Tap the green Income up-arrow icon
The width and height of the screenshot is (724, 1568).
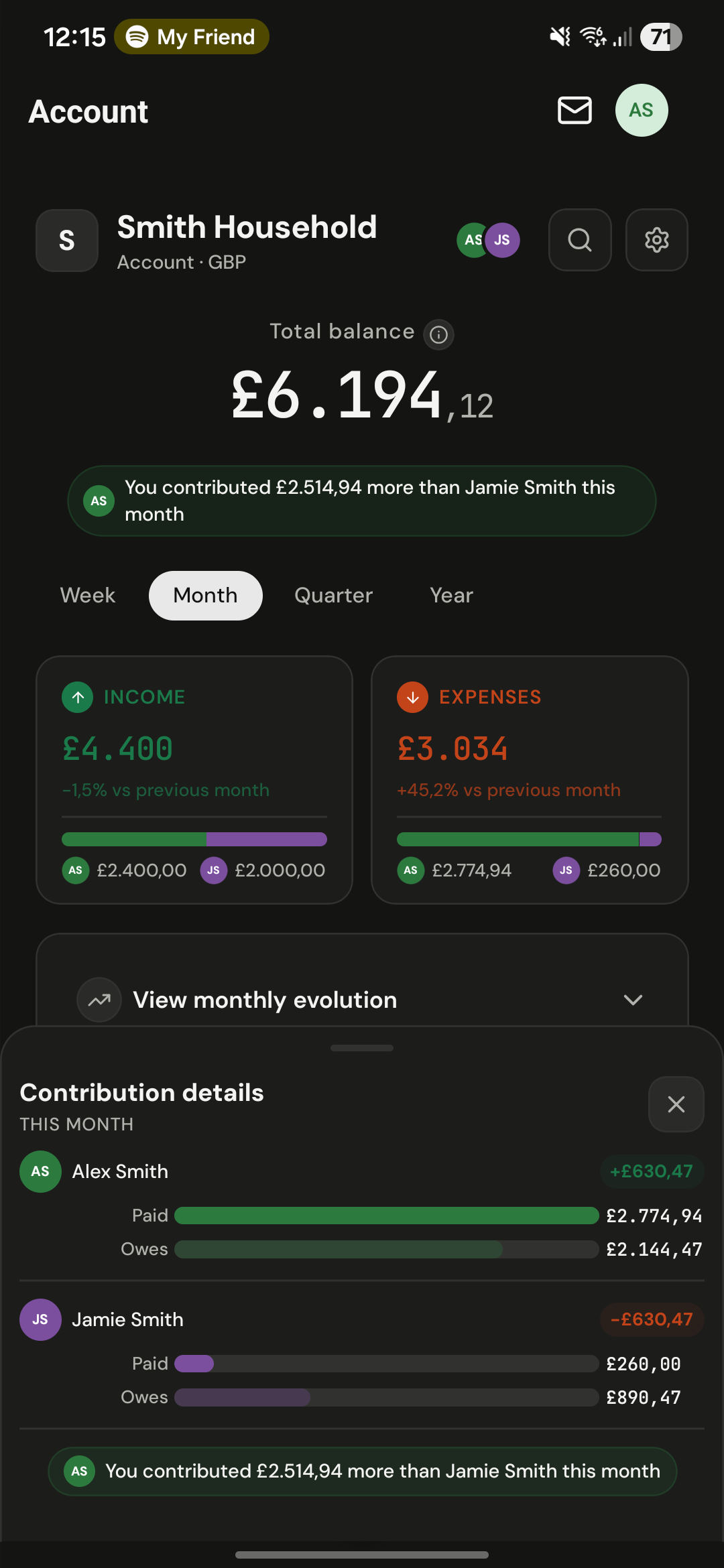(78, 698)
